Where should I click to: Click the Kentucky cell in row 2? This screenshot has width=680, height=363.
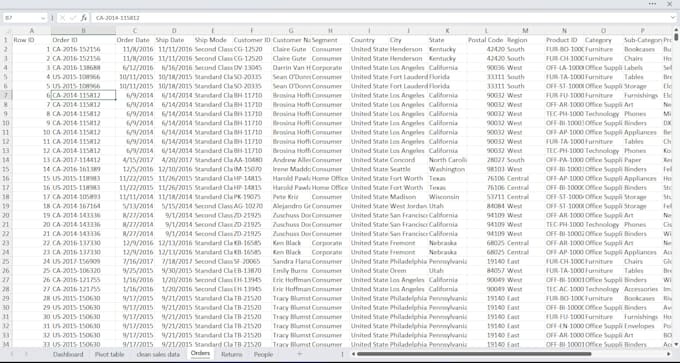click(447, 49)
